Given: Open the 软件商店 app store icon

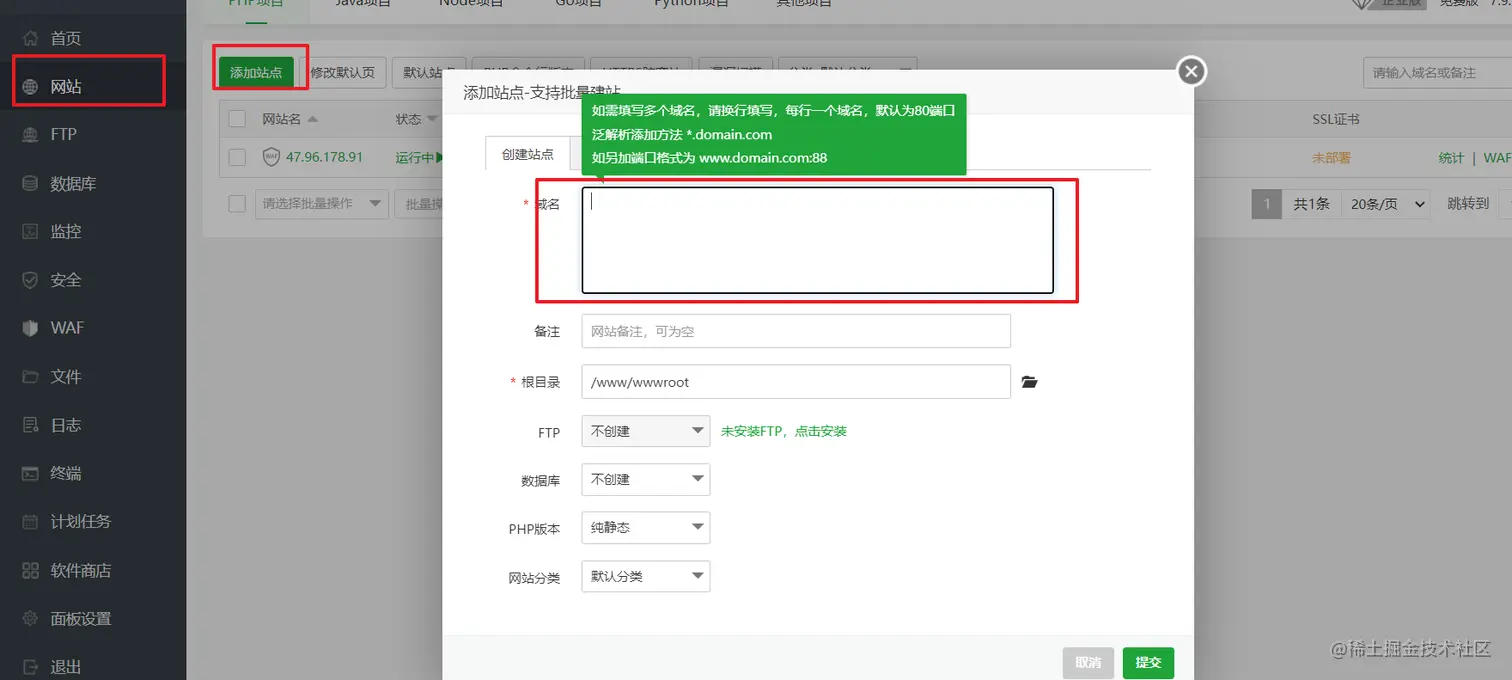Looking at the screenshot, I should (x=30, y=570).
